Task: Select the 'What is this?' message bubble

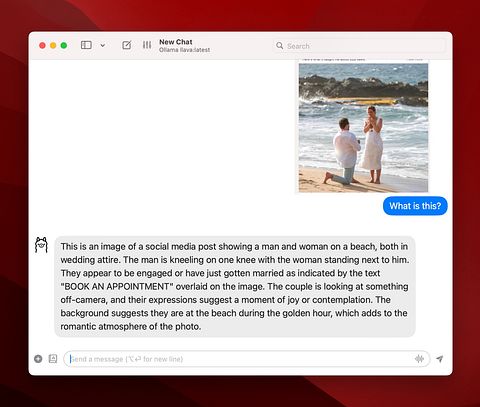Action: [x=415, y=206]
